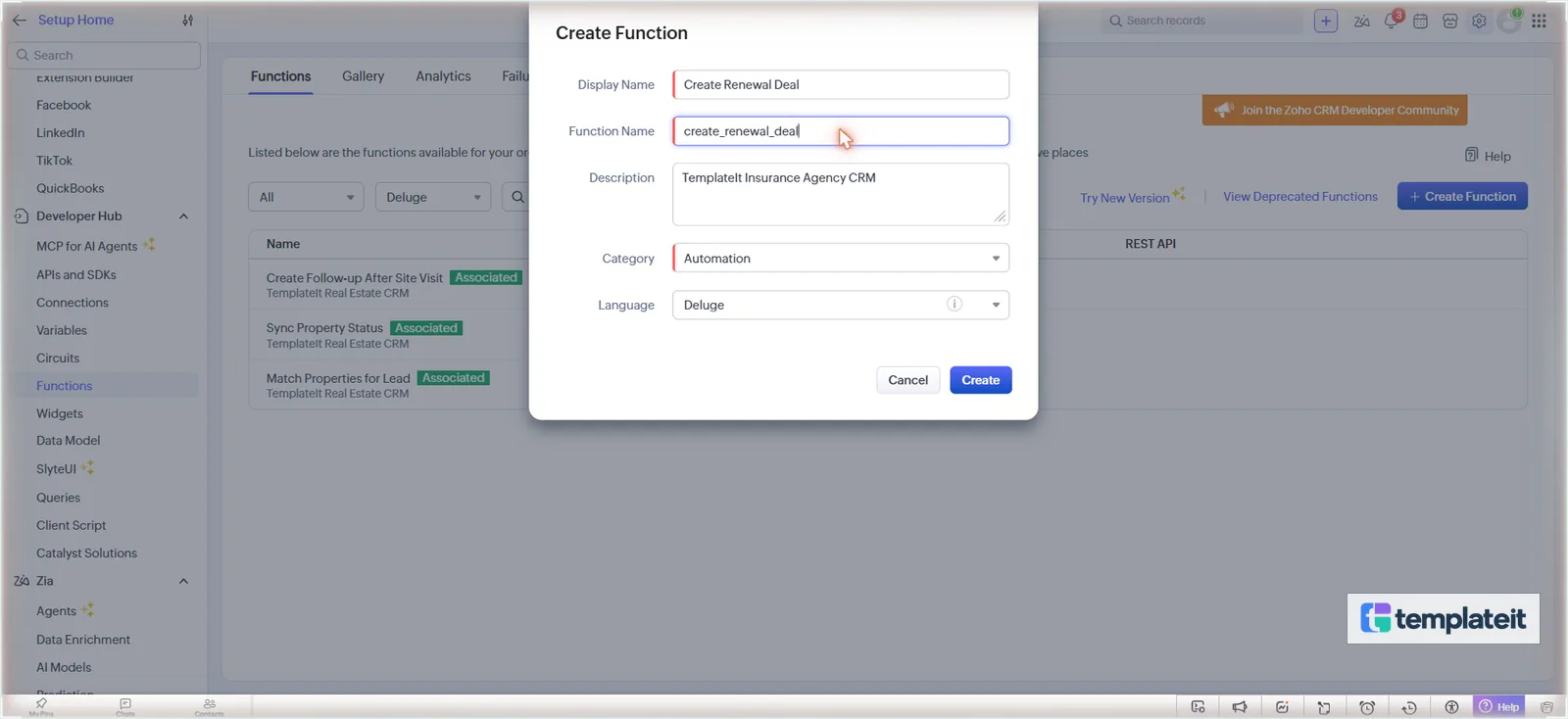The image size is (1568, 719).
Task: Open the user profile avatar
Action: tap(1510, 21)
